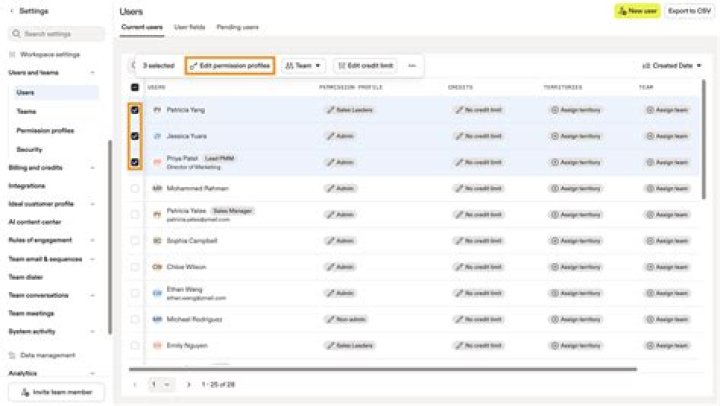Assign territory for Patricia Yang
This screenshot has height=406, width=720.
pos(575,110)
